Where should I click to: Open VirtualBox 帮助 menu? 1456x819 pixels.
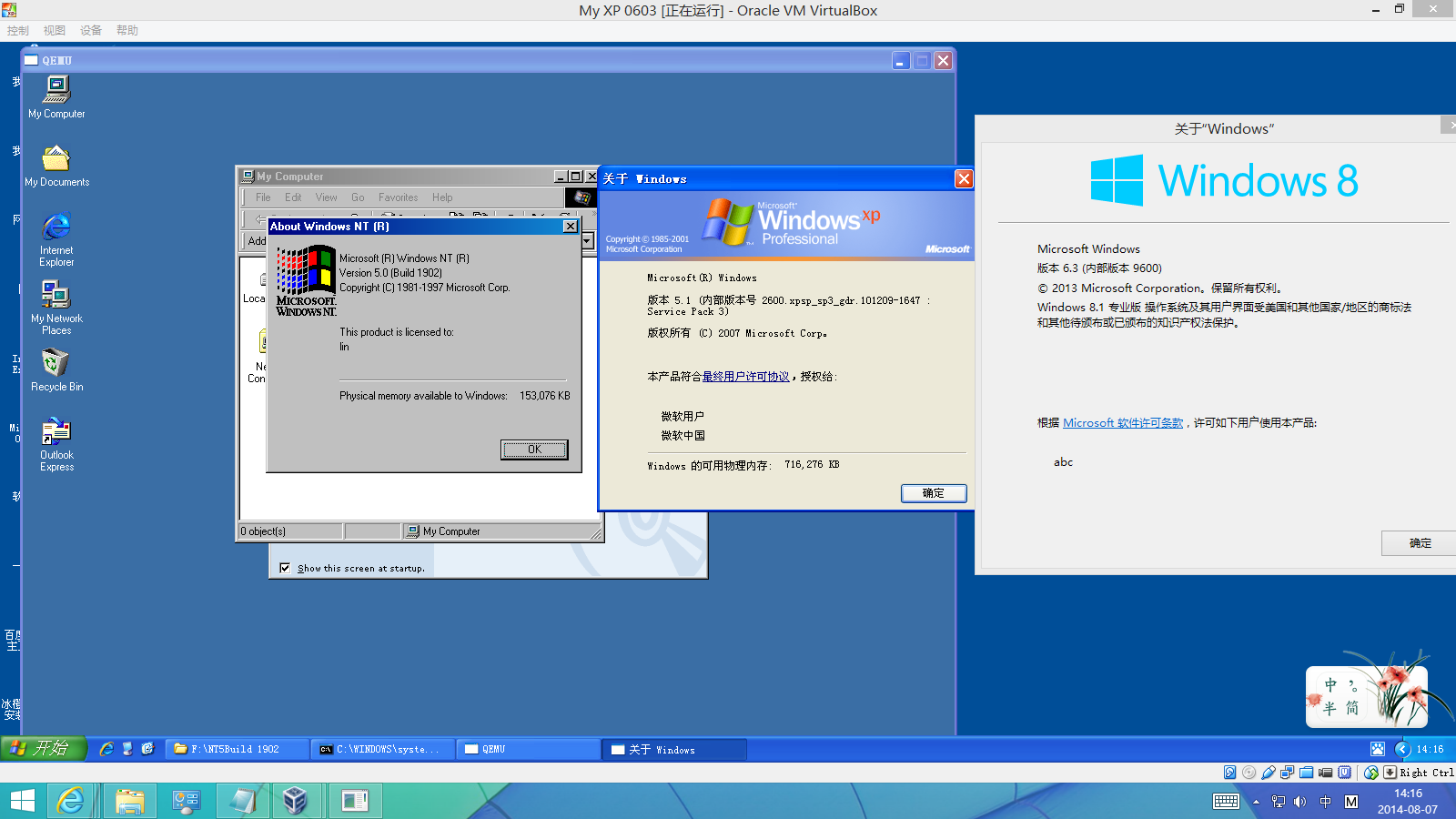pyautogui.click(x=127, y=30)
